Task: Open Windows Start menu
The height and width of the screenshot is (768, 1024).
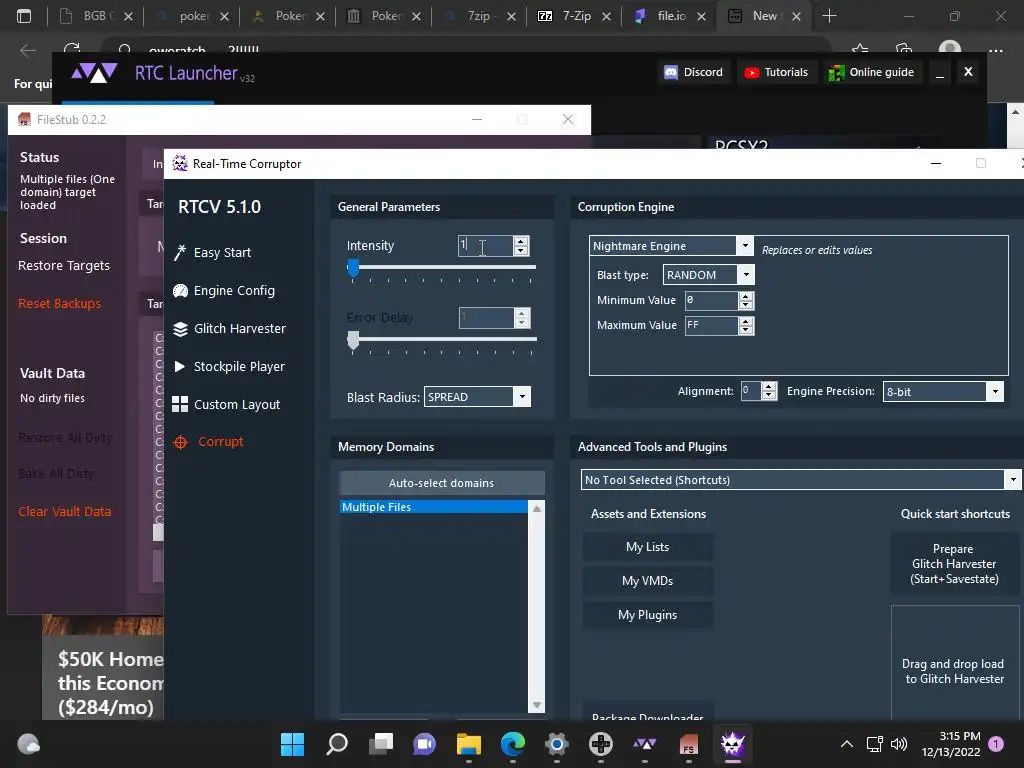Action: tap(293, 744)
